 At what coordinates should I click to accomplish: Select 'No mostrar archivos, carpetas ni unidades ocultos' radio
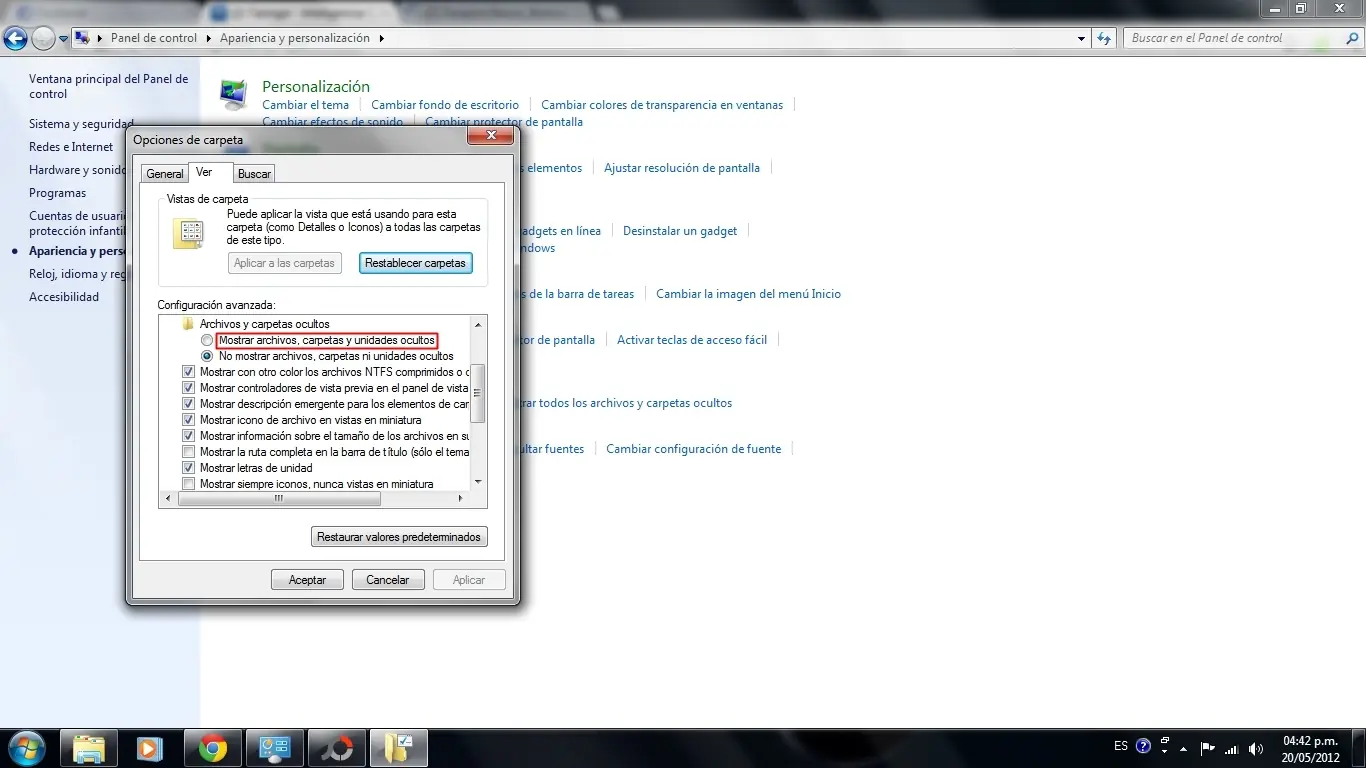pos(207,356)
